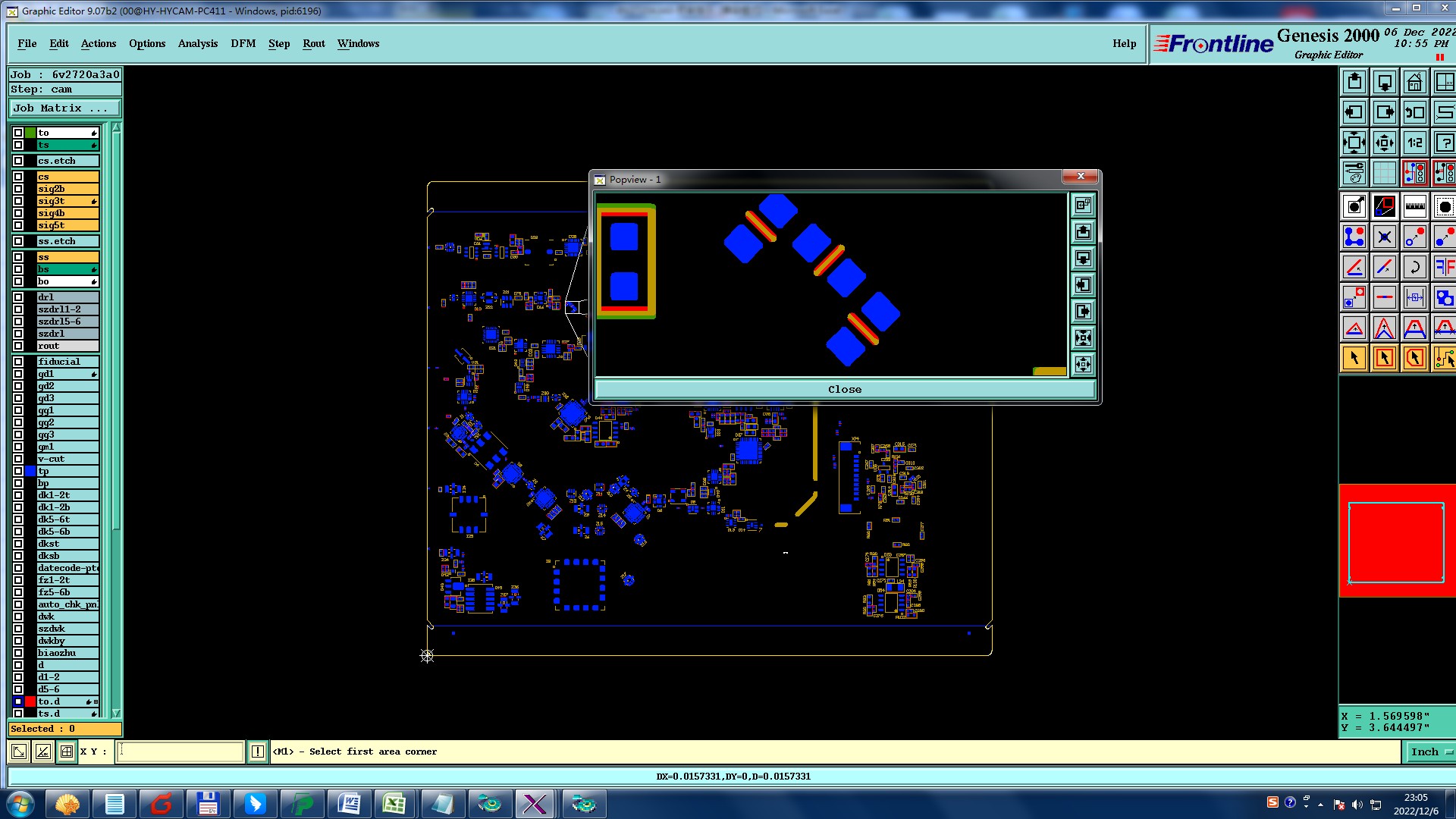Viewport: 1456px width, 819px height.
Task: Open the Actions menu
Action: [99, 43]
